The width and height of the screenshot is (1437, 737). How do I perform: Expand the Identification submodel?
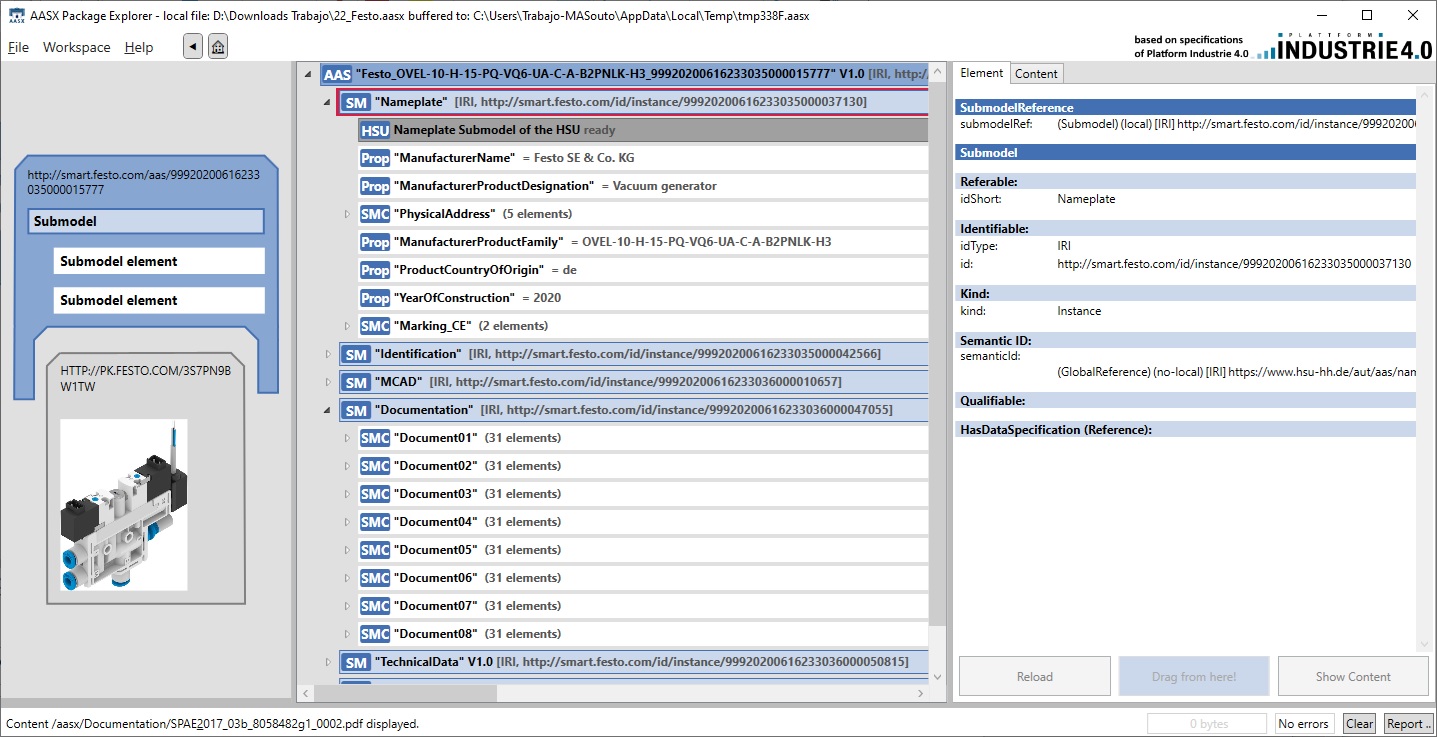pyautogui.click(x=328, y=354)
